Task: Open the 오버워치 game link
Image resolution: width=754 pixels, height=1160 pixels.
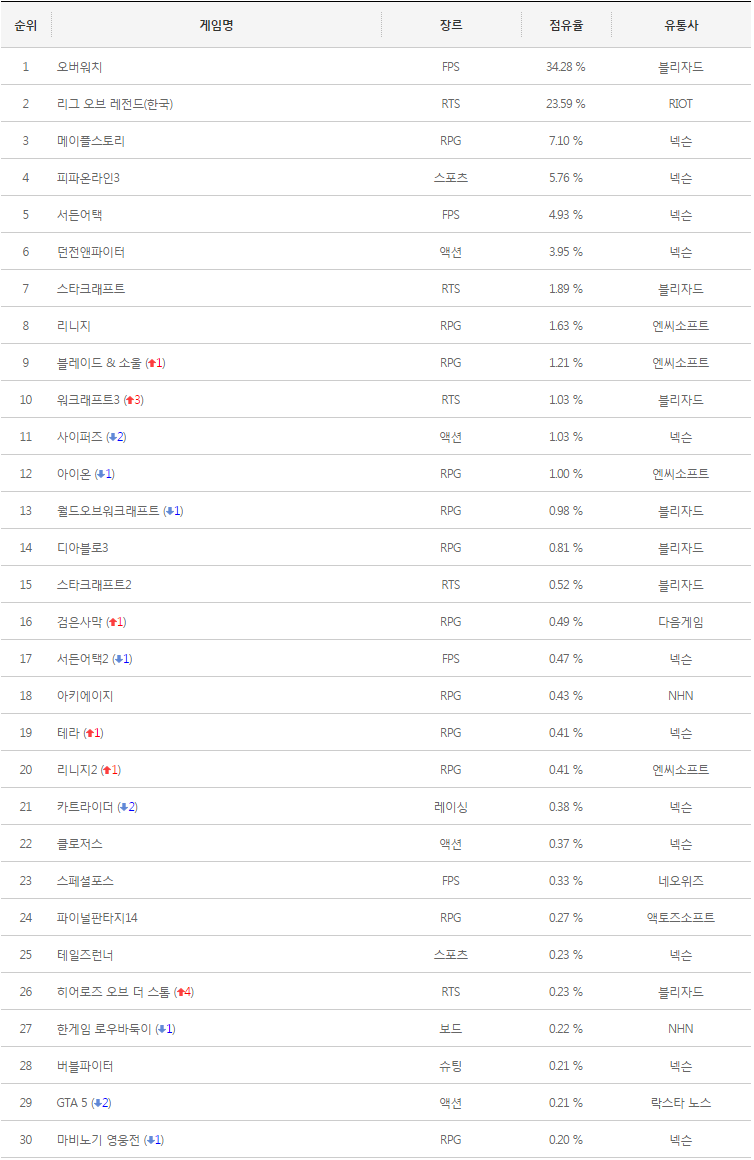Action: click(x=80, y=67)
